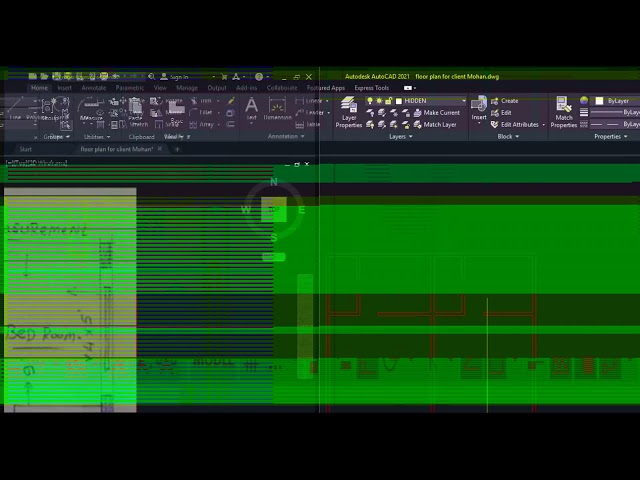This screenshot has width=640, height=480.
Task: Click the Save icon in quick access toolbar
Action: pyautogui.click(x=56, y=76)
